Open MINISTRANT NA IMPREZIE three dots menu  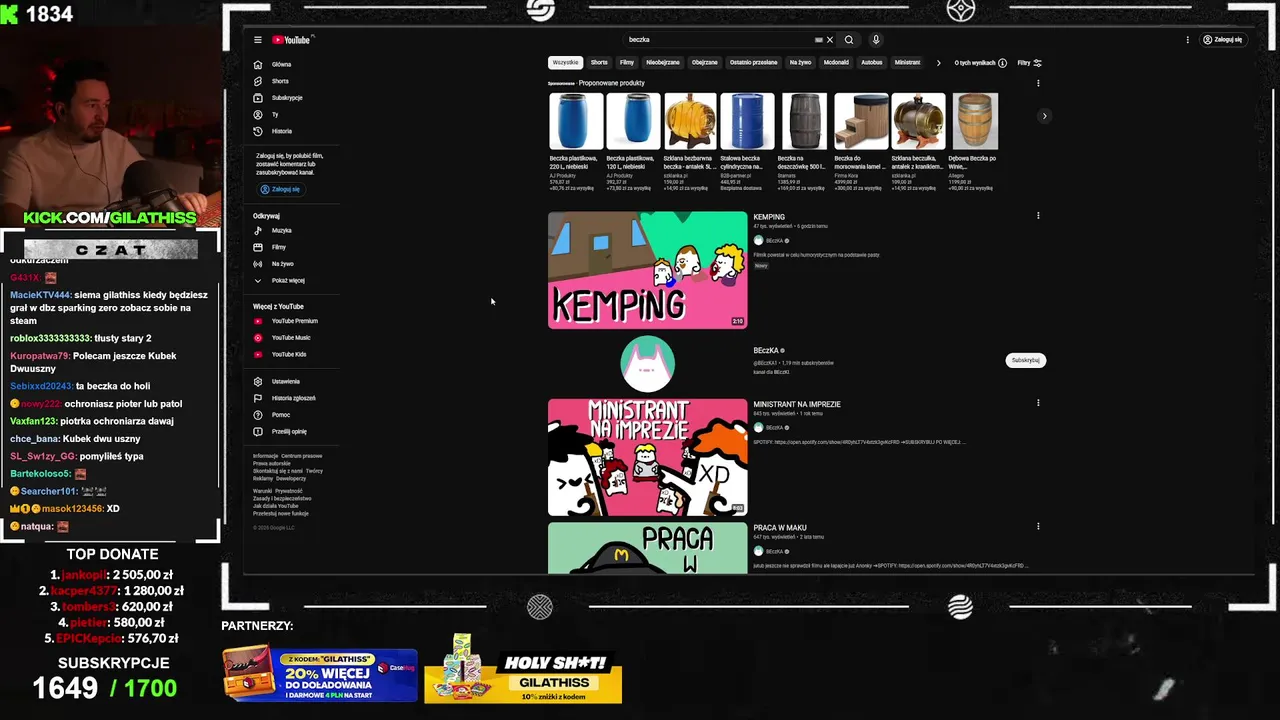tap(1038, 403)
